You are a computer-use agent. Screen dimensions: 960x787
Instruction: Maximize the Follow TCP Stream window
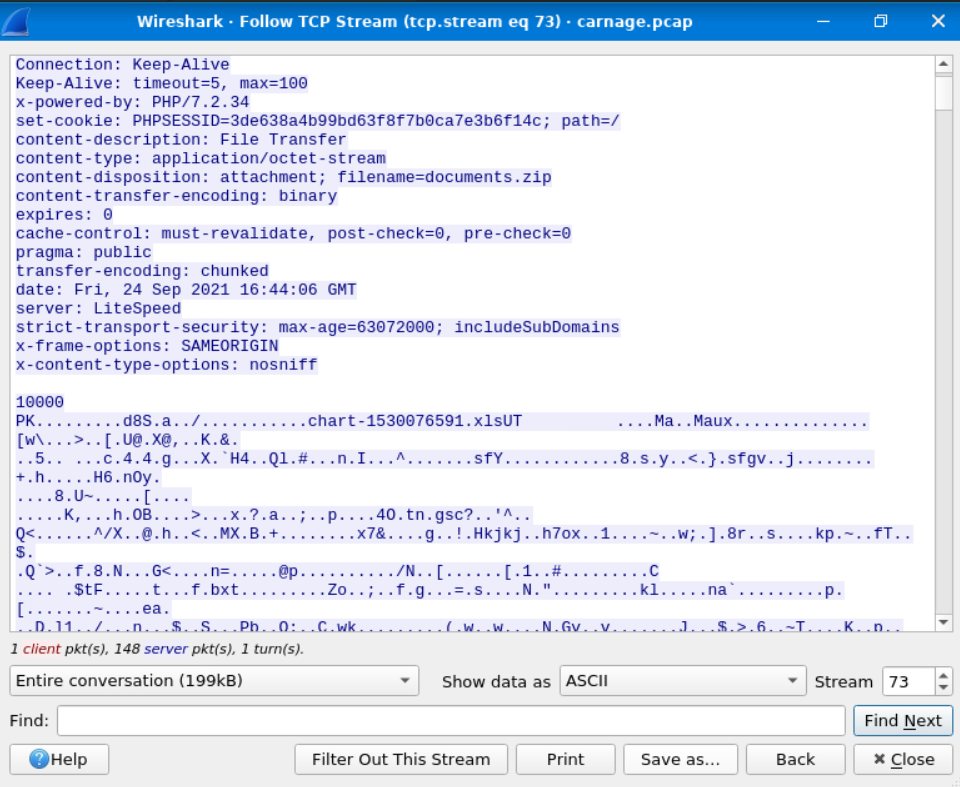tap(880, 21)
